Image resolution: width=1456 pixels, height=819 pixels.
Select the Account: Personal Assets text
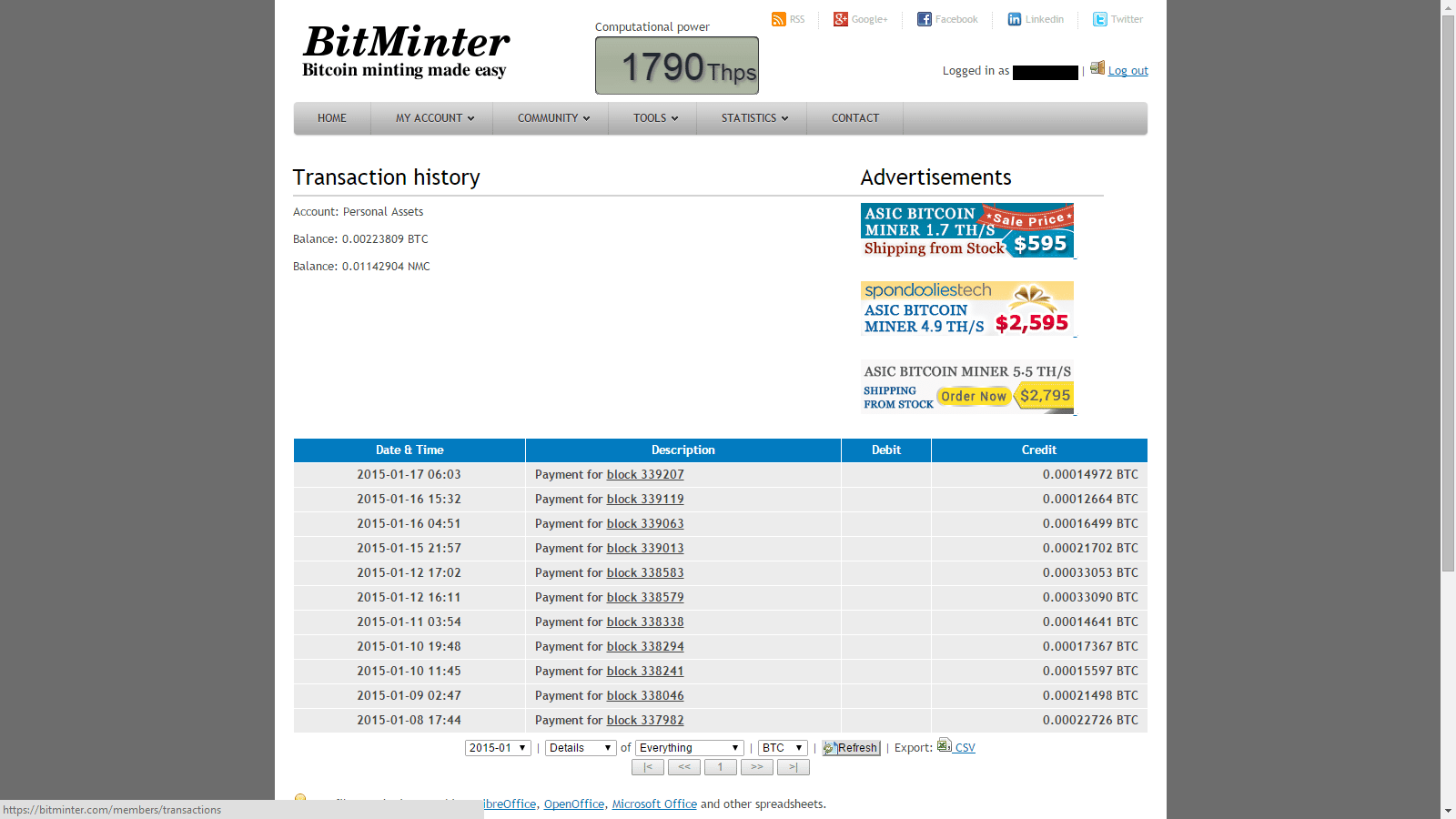click(x=358, y=212)
